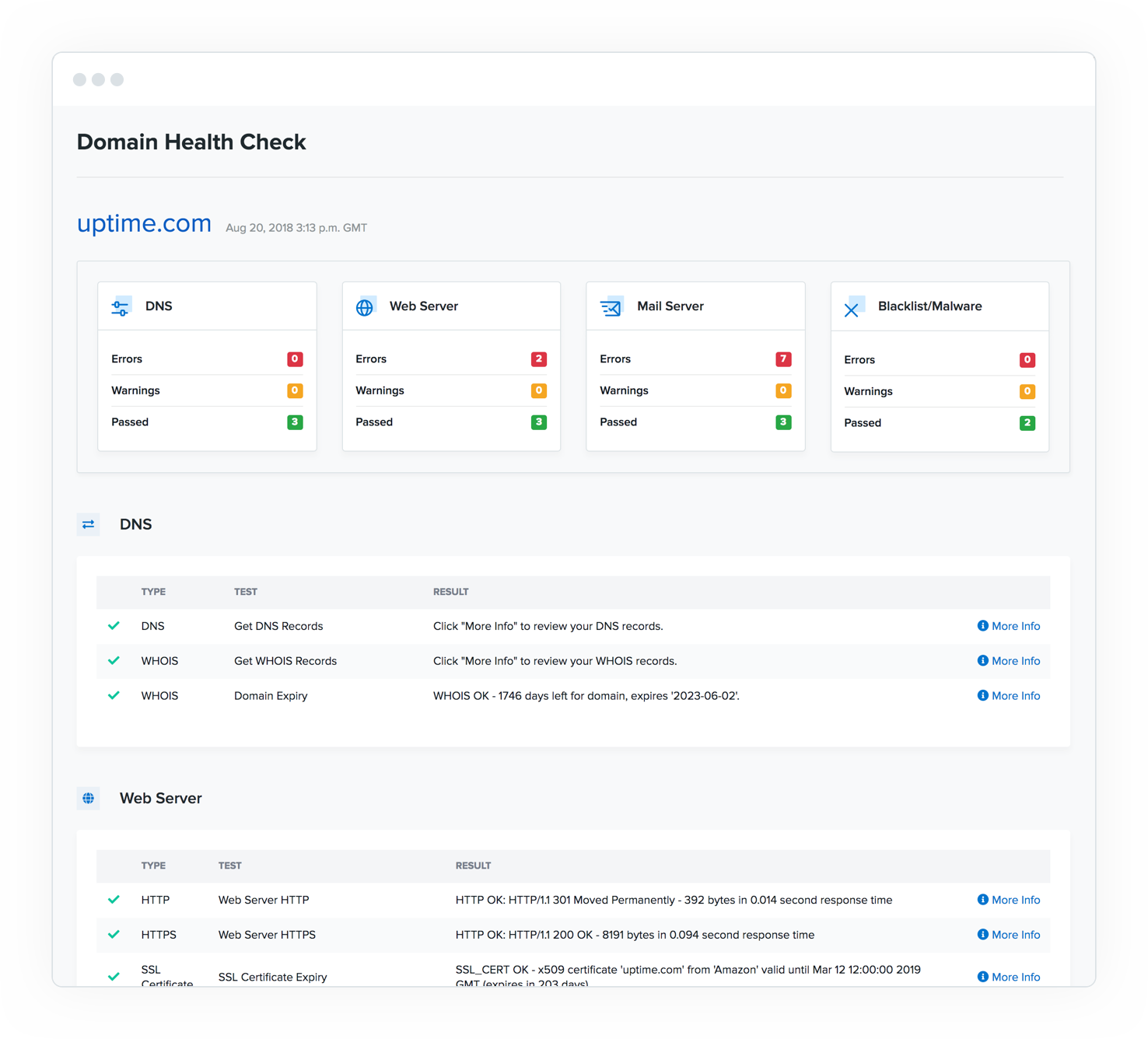Click the Blacklist/Malware card Passed badge
Screen dimensions: 1148x1039
point(1027,423)
